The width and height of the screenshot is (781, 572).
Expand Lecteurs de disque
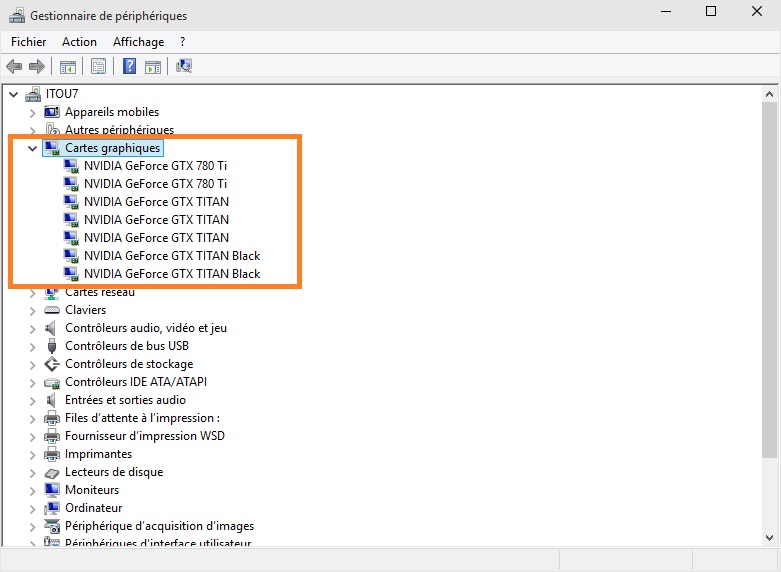coord(32,472)
